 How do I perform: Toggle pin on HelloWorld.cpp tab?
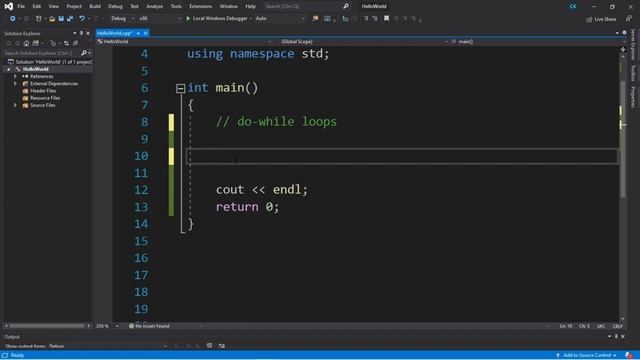tap(138, 33)
